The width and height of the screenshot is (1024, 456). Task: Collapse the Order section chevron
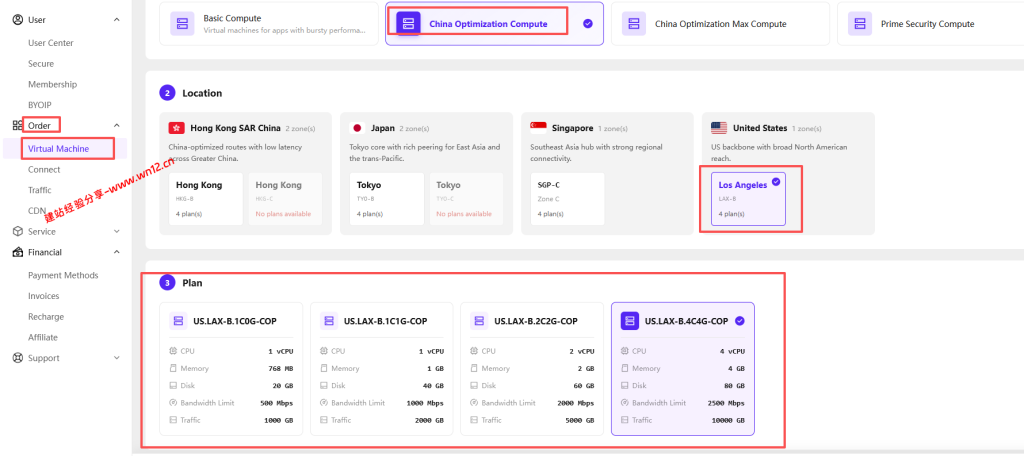117,125
